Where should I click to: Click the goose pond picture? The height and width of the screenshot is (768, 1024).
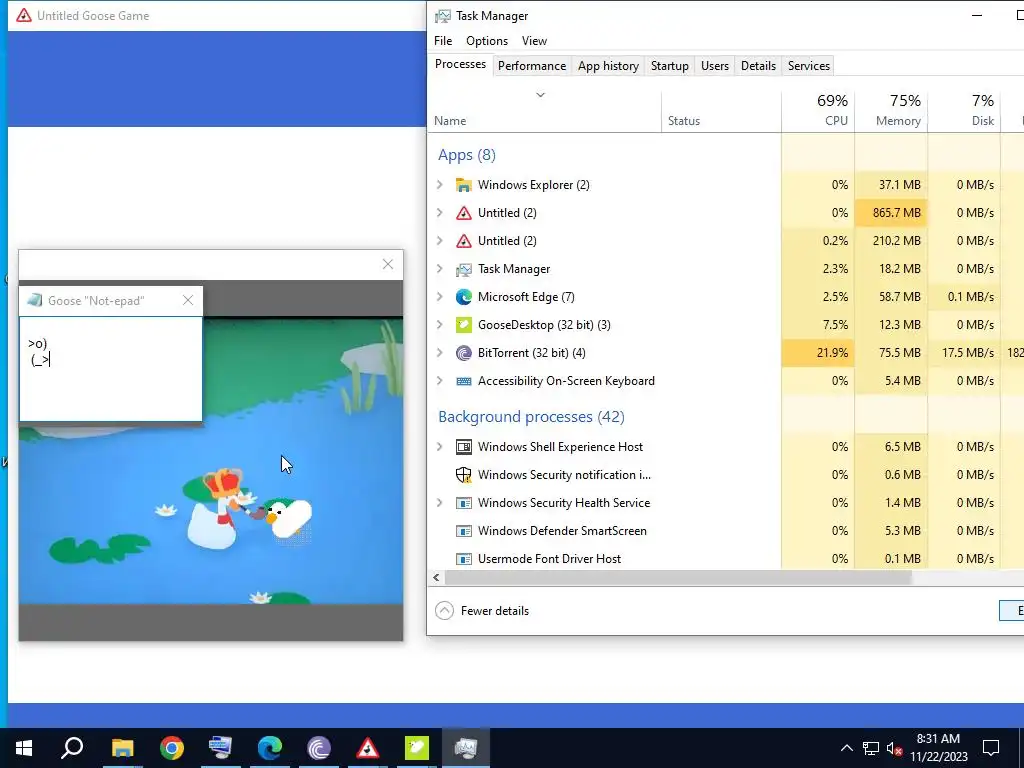click(211, 460)
